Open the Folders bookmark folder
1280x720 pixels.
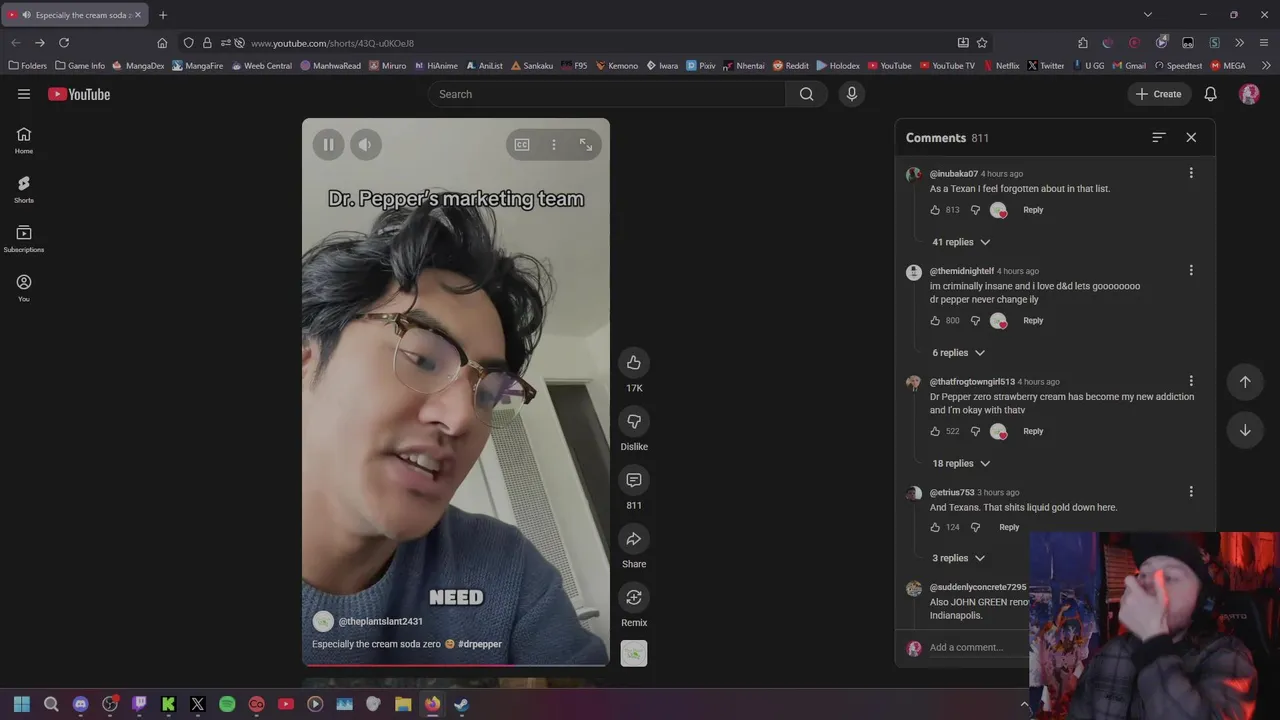[28, 66]
